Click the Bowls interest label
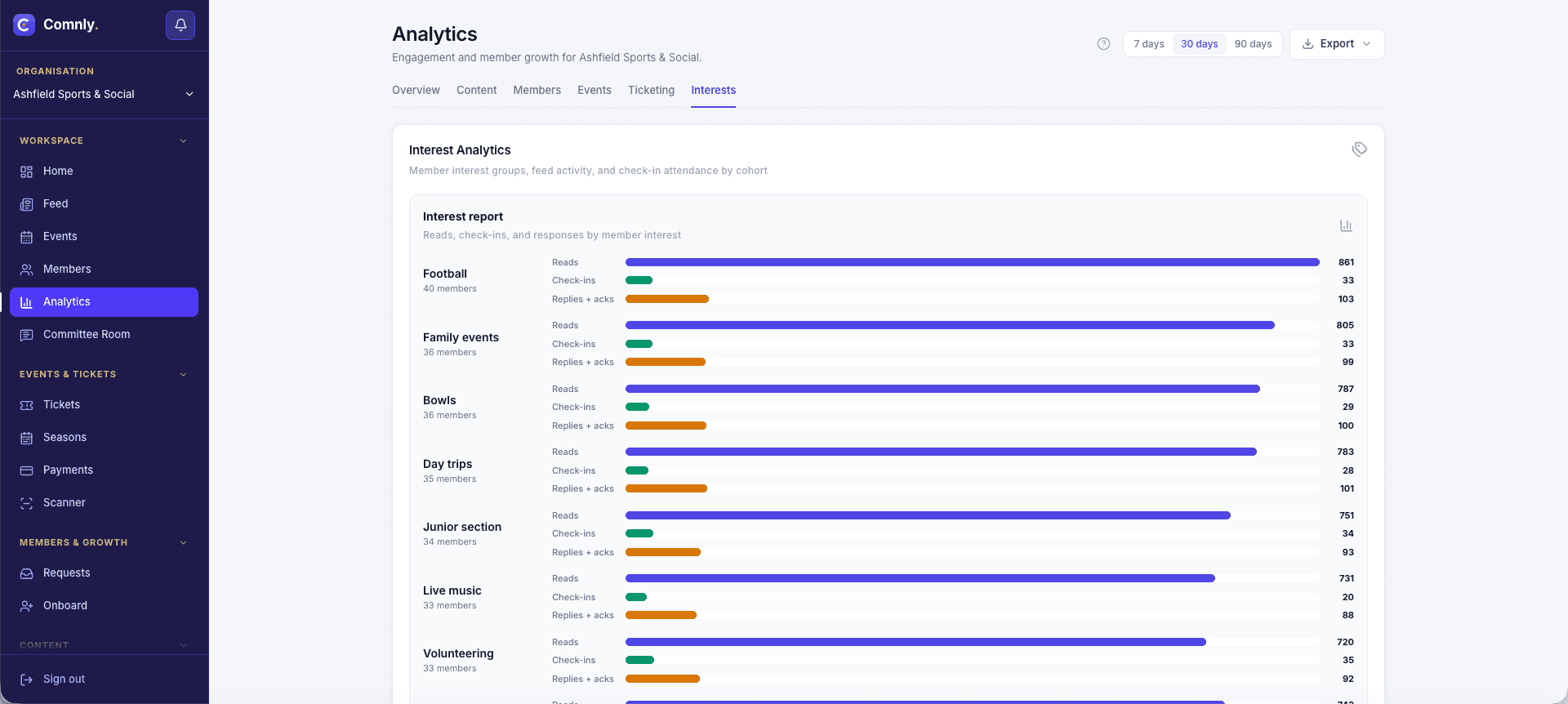Screen dimensions: 1568x704 pyautogui.click(x=439, y=400)
